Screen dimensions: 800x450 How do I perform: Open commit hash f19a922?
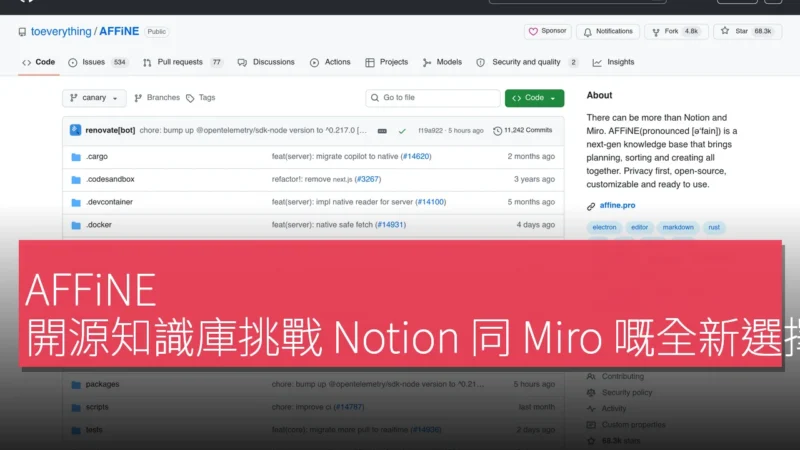[x=431, y=131]
